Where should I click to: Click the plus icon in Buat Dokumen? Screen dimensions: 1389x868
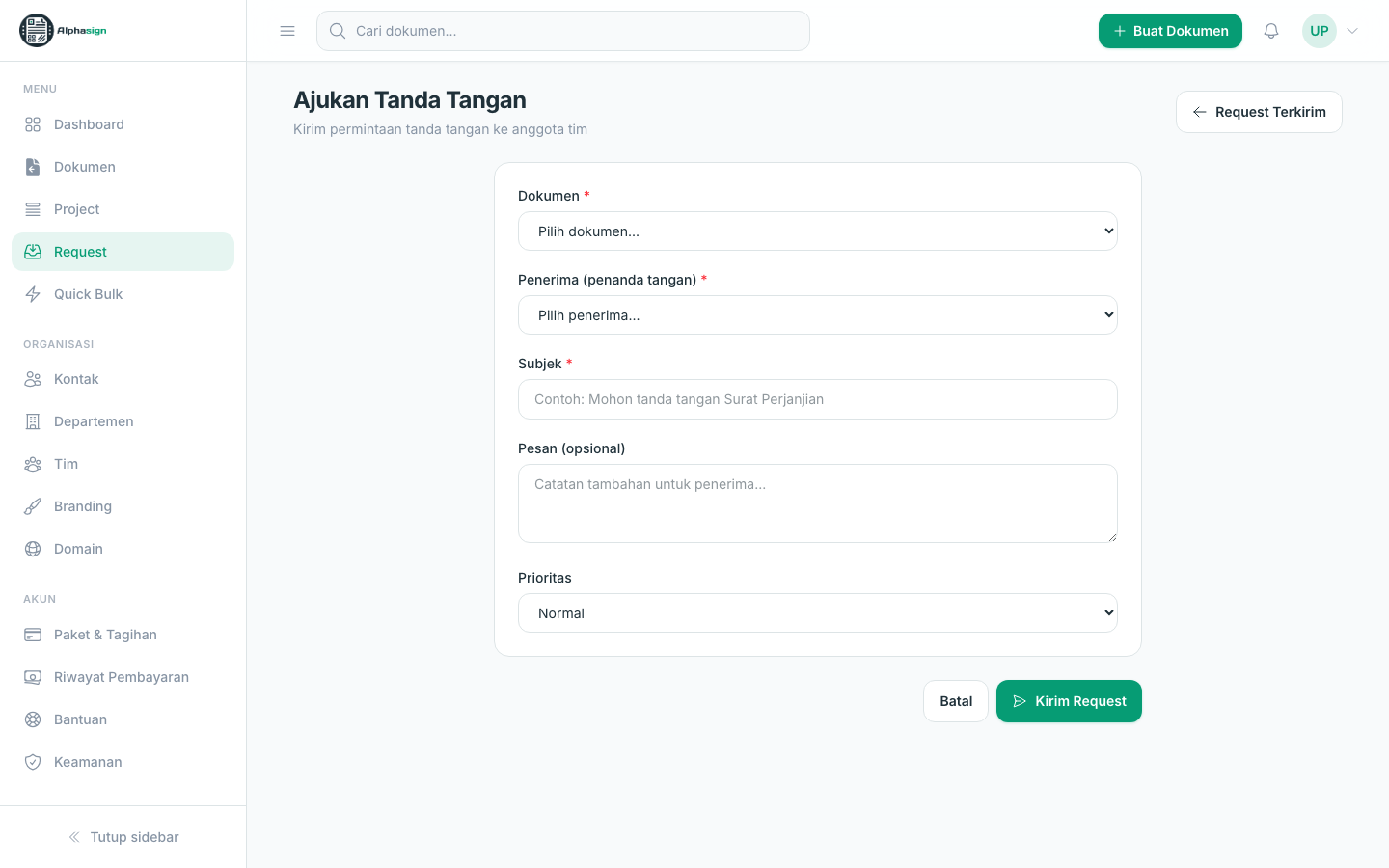click(1120, 31)
